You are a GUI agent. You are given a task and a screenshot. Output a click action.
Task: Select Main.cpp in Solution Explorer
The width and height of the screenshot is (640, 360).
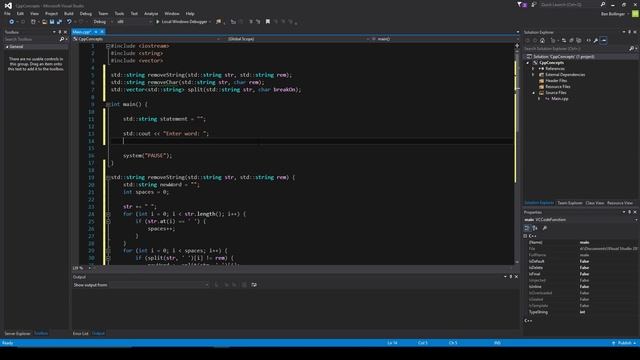[x=560, y=99]
